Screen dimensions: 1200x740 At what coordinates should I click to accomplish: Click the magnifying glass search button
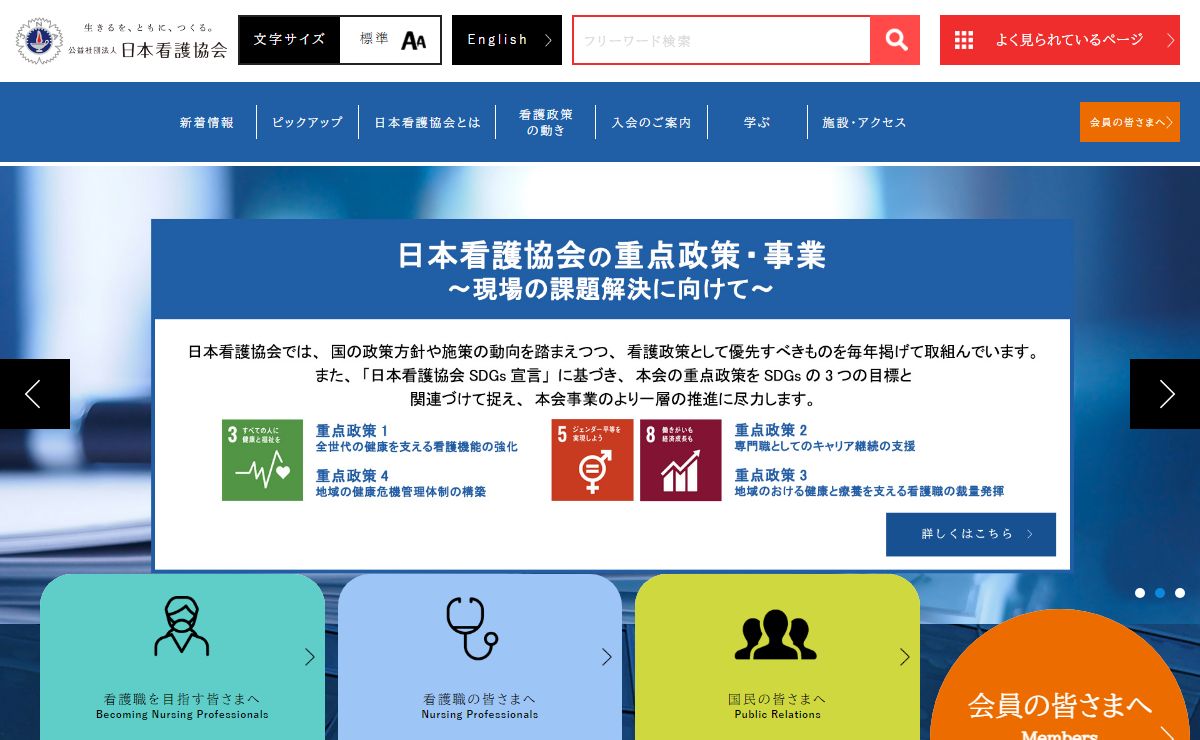pos(895,40)
